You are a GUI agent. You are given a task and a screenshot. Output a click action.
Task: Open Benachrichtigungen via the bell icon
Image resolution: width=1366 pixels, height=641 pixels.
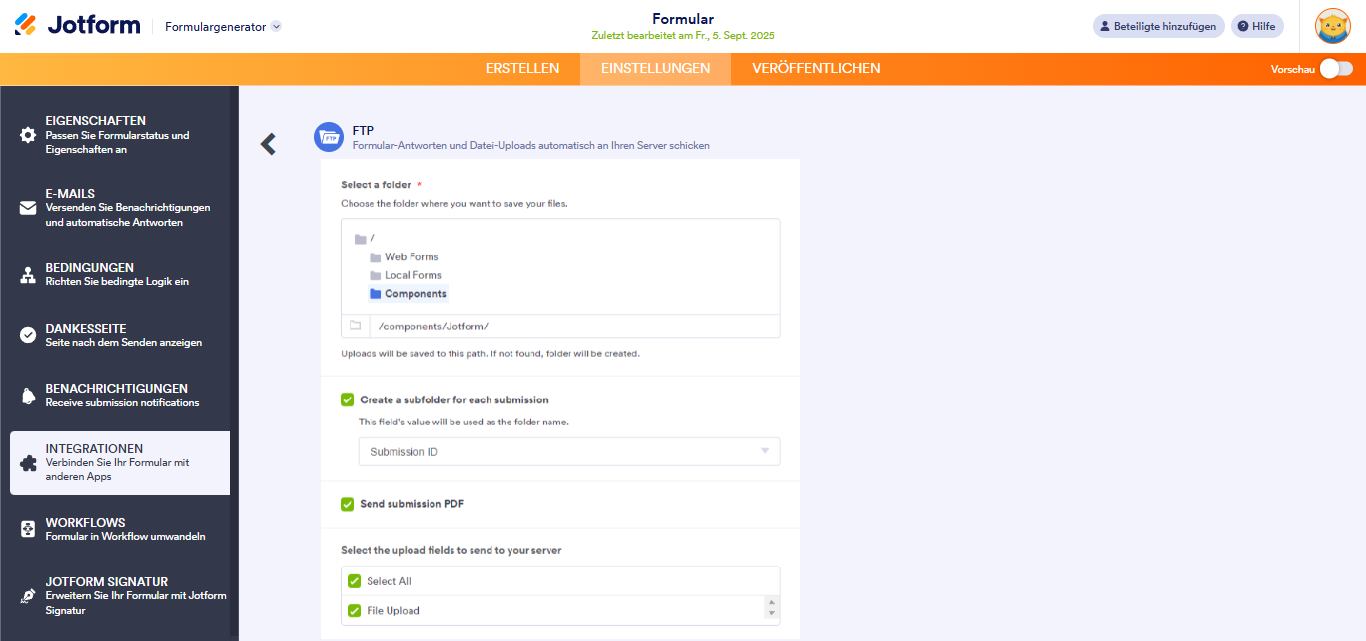pos(27,395)
